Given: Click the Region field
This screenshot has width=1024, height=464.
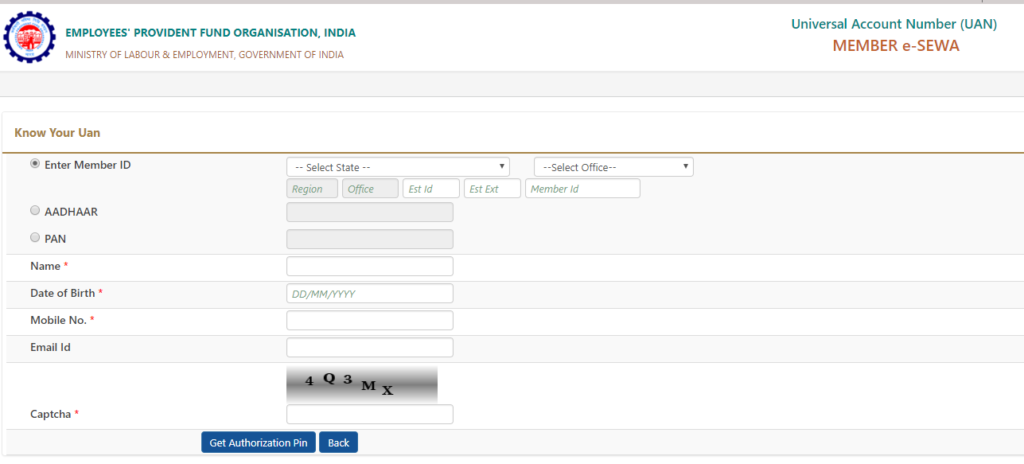Looking at the screenshot, I should point(312,188).
